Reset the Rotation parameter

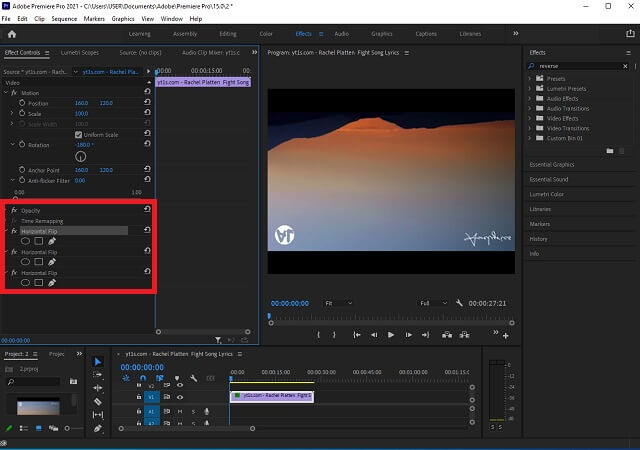coord(147,143)
